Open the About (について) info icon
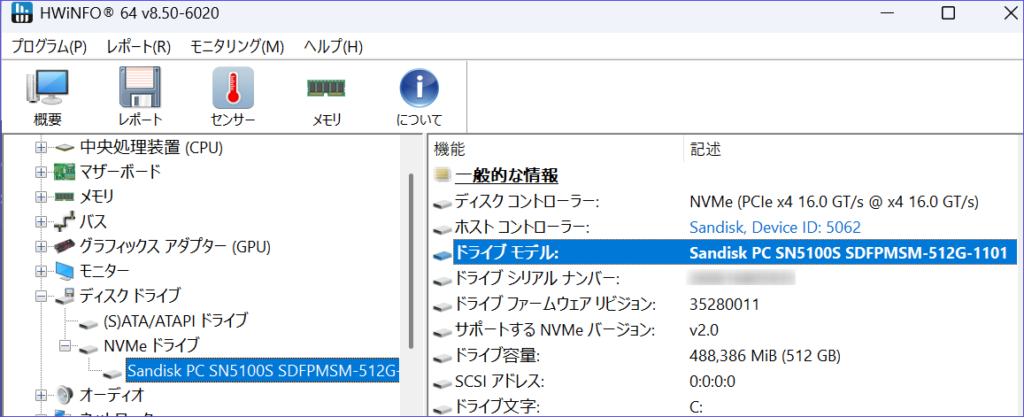The image size is (1024, 417). pos(419,87)
